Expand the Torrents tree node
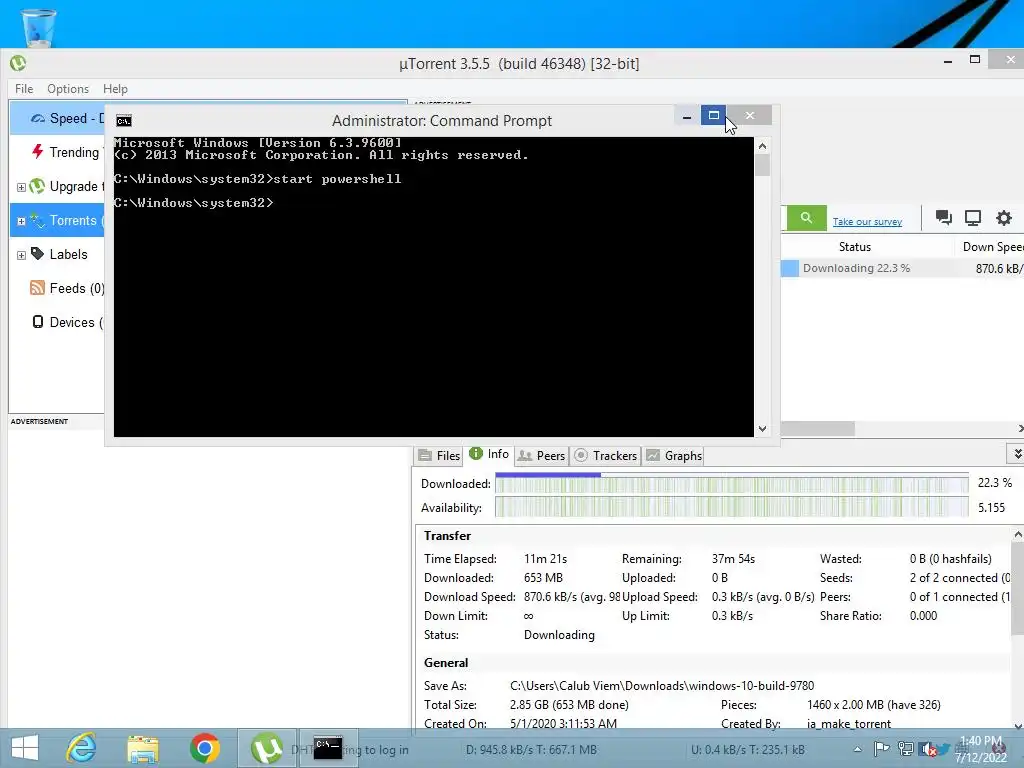The height and width of the screenshot is (768, 1024). (21, 221)
